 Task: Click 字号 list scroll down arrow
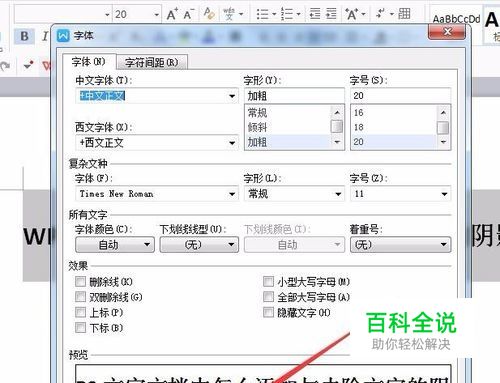[x=443, y=142]
